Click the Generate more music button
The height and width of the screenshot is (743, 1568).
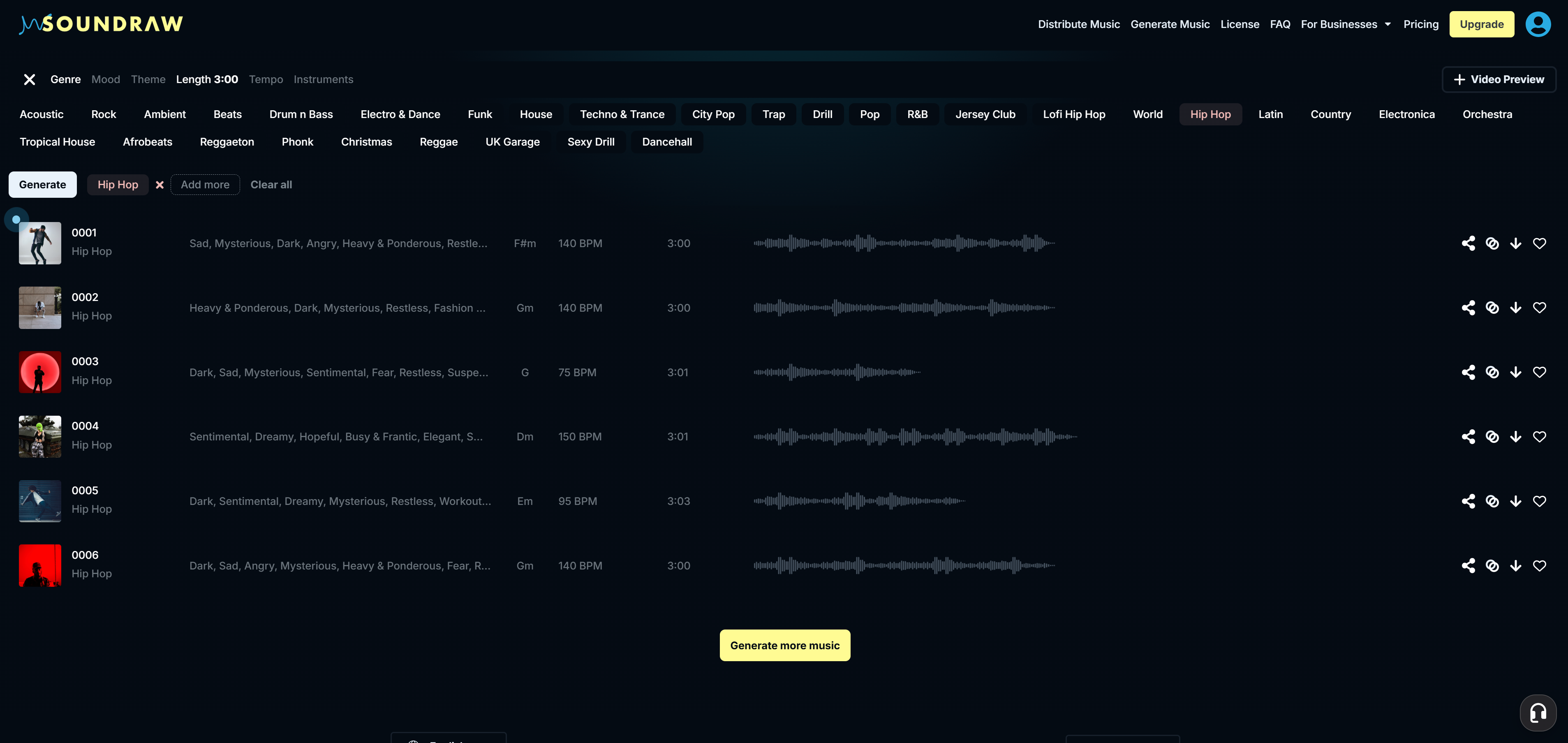tap(784, 645)
